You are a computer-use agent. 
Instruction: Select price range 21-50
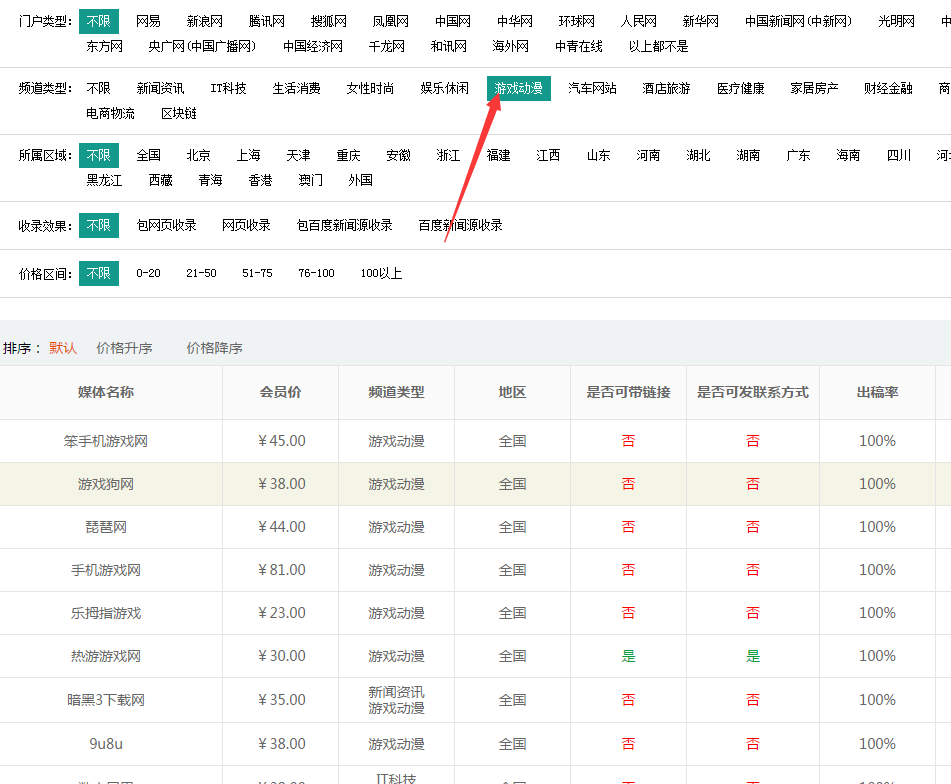pos(200,272)
